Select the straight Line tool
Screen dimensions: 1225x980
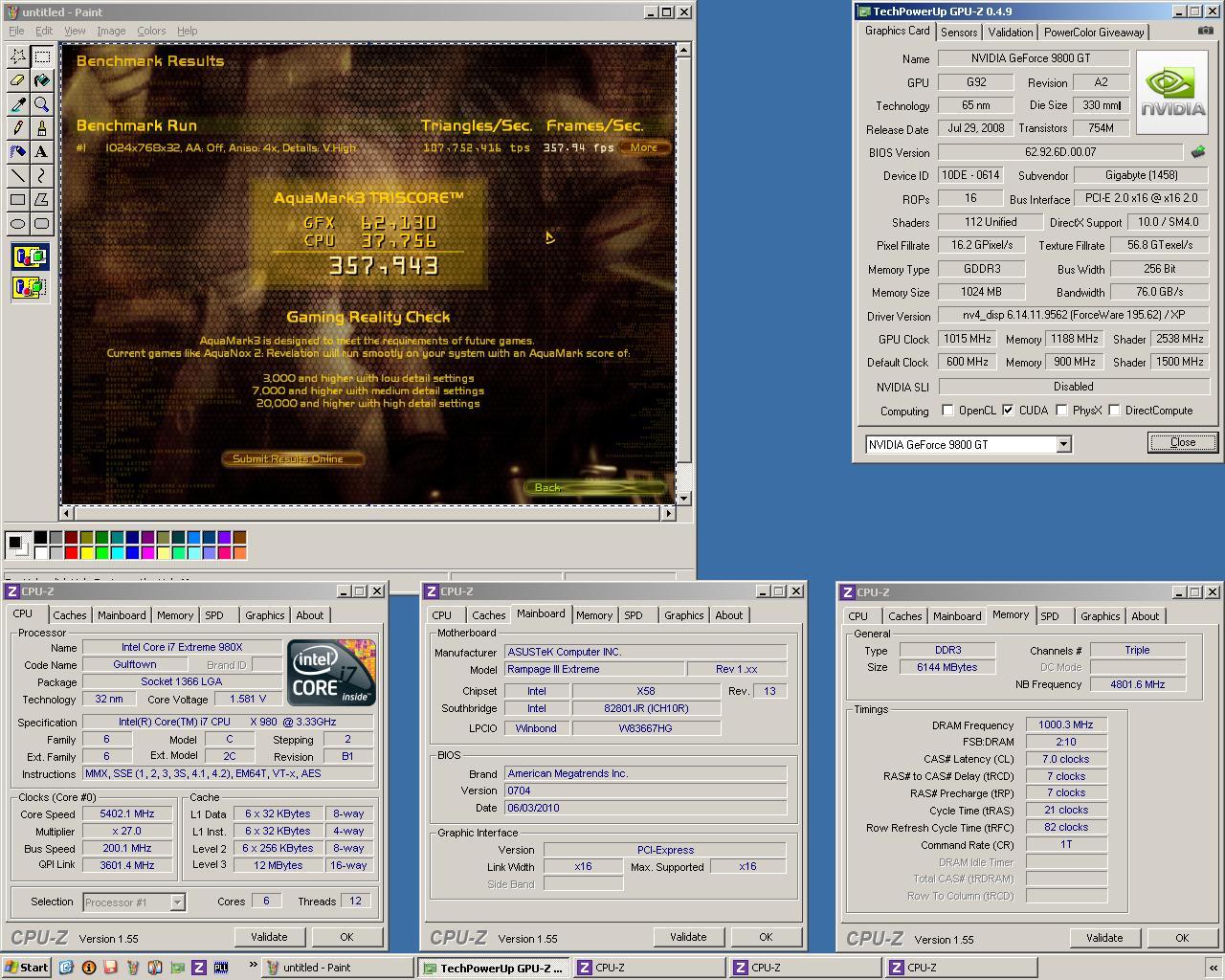pos(18,175)
